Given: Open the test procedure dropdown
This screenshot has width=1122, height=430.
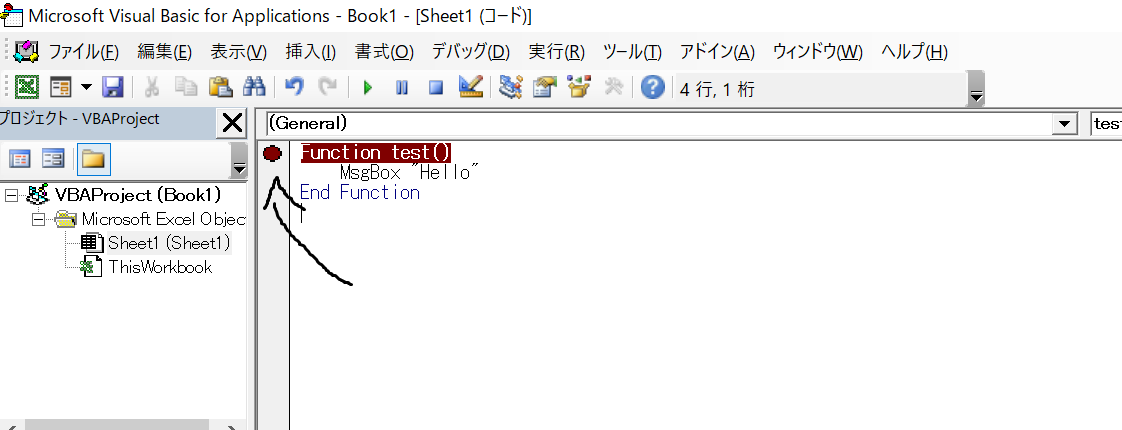Looking at the screenshot, I should click(x=1105, y=124).
